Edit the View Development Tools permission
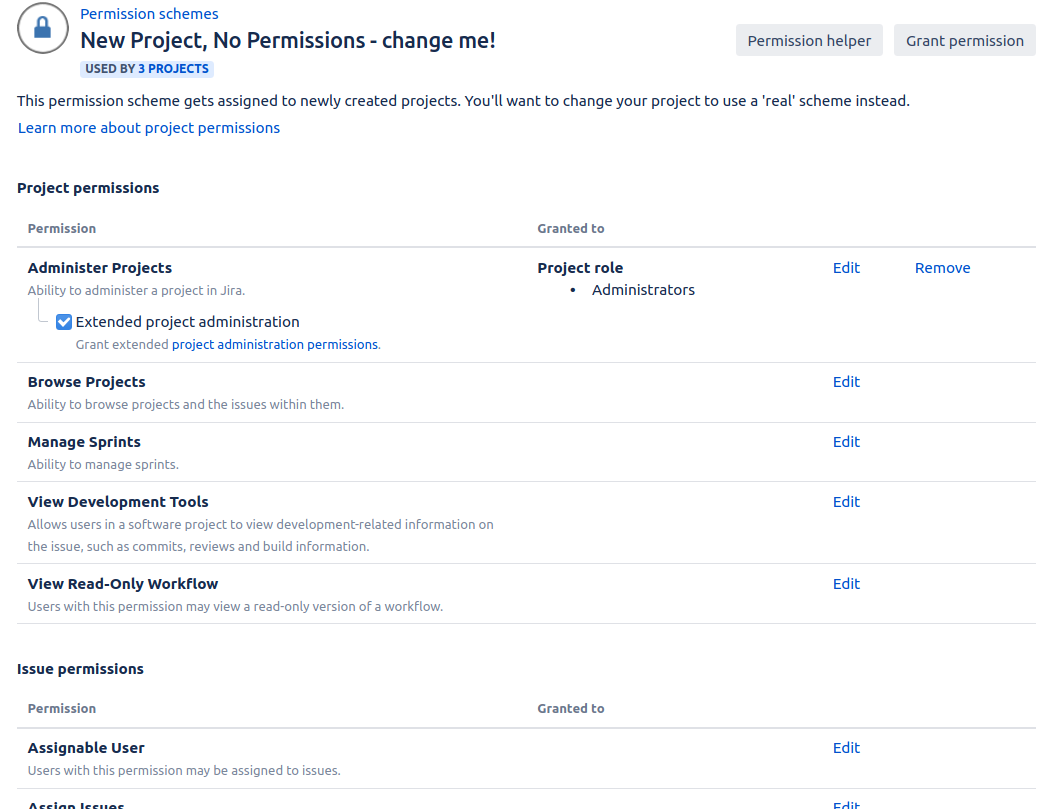 846,502
